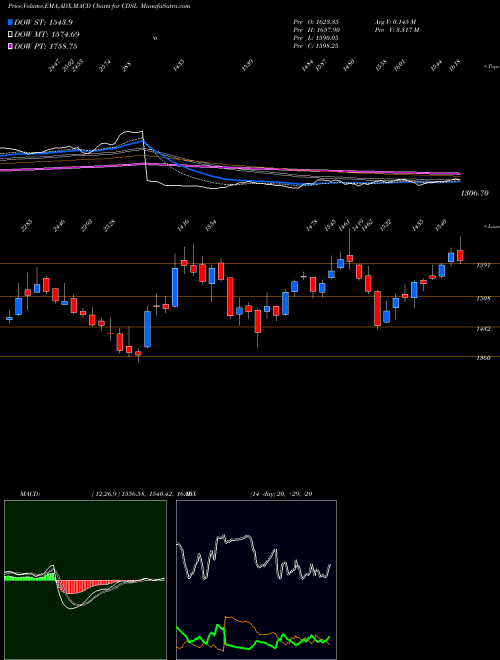Select the 'Pre V: 3.317 M' volume text
This screenshot has width=500, height=660.
[x=396, y=29]
